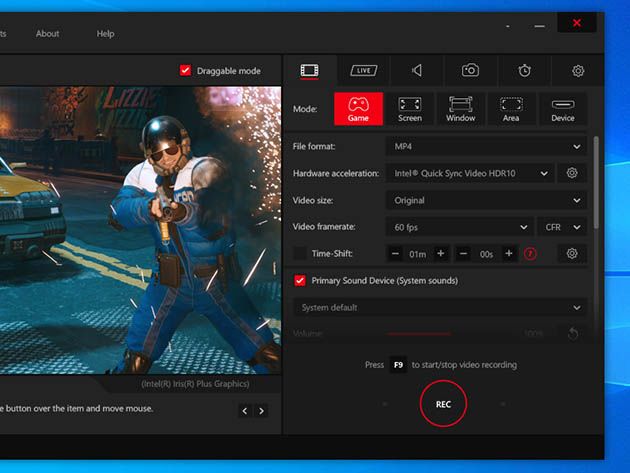Select Area recording mode
630x473 pixels.
click(x=511, y=109)
